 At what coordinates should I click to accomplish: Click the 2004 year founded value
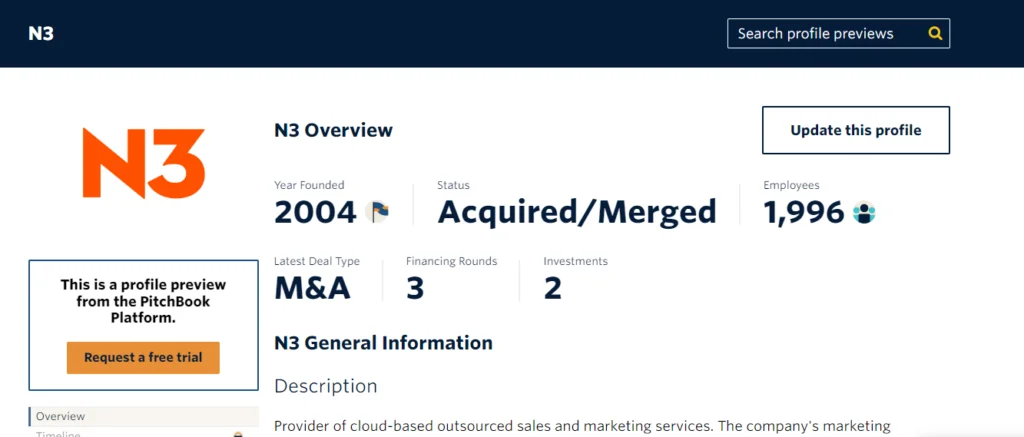coord(315,212)
